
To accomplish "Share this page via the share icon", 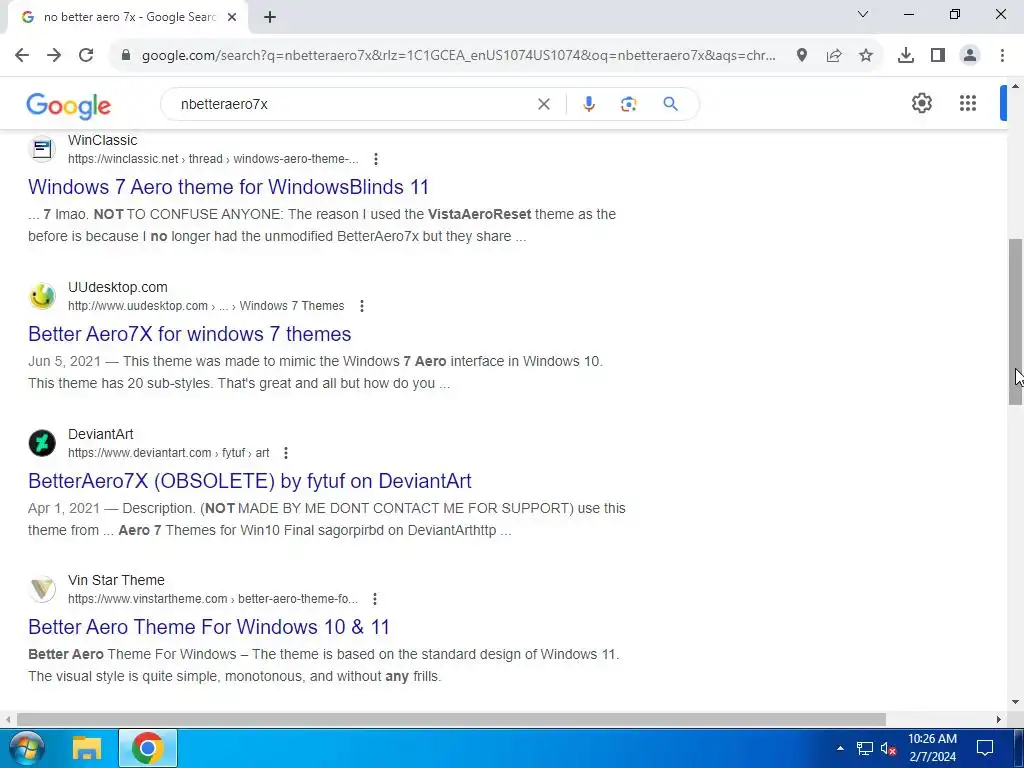I will pos(834,56).
